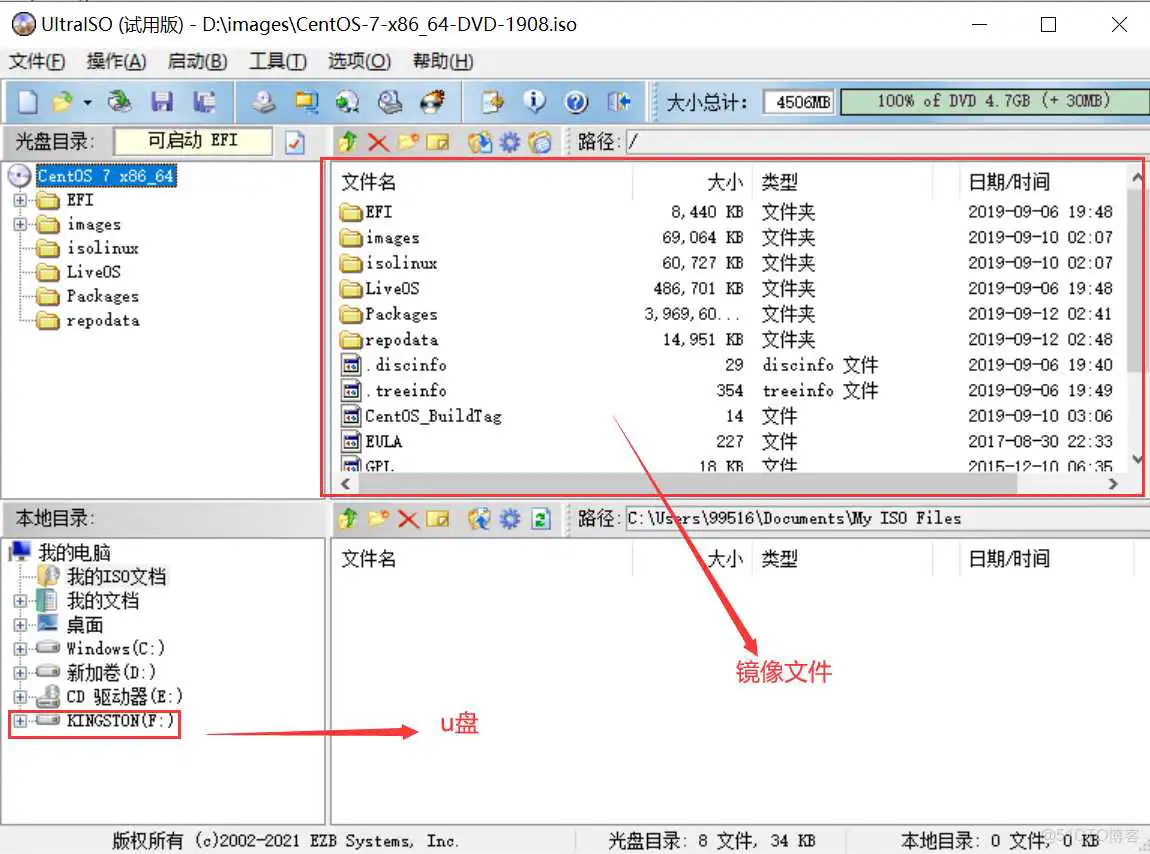Expand the 新加卷(D:) drive node
The height and width of the screenshot is (854, 1150).
tap(20, 673)
